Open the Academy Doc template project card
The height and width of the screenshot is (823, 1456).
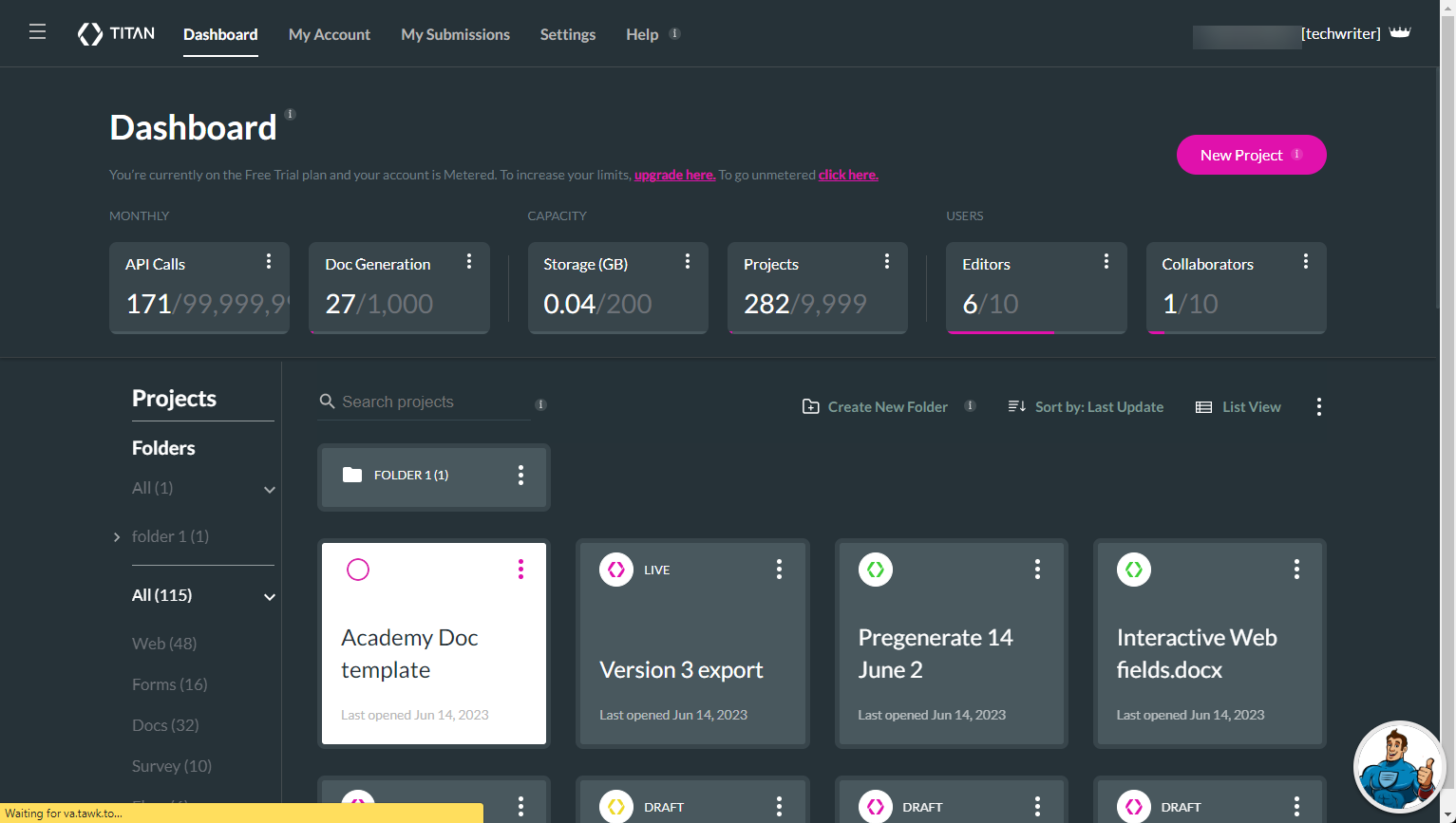(434, 644)
